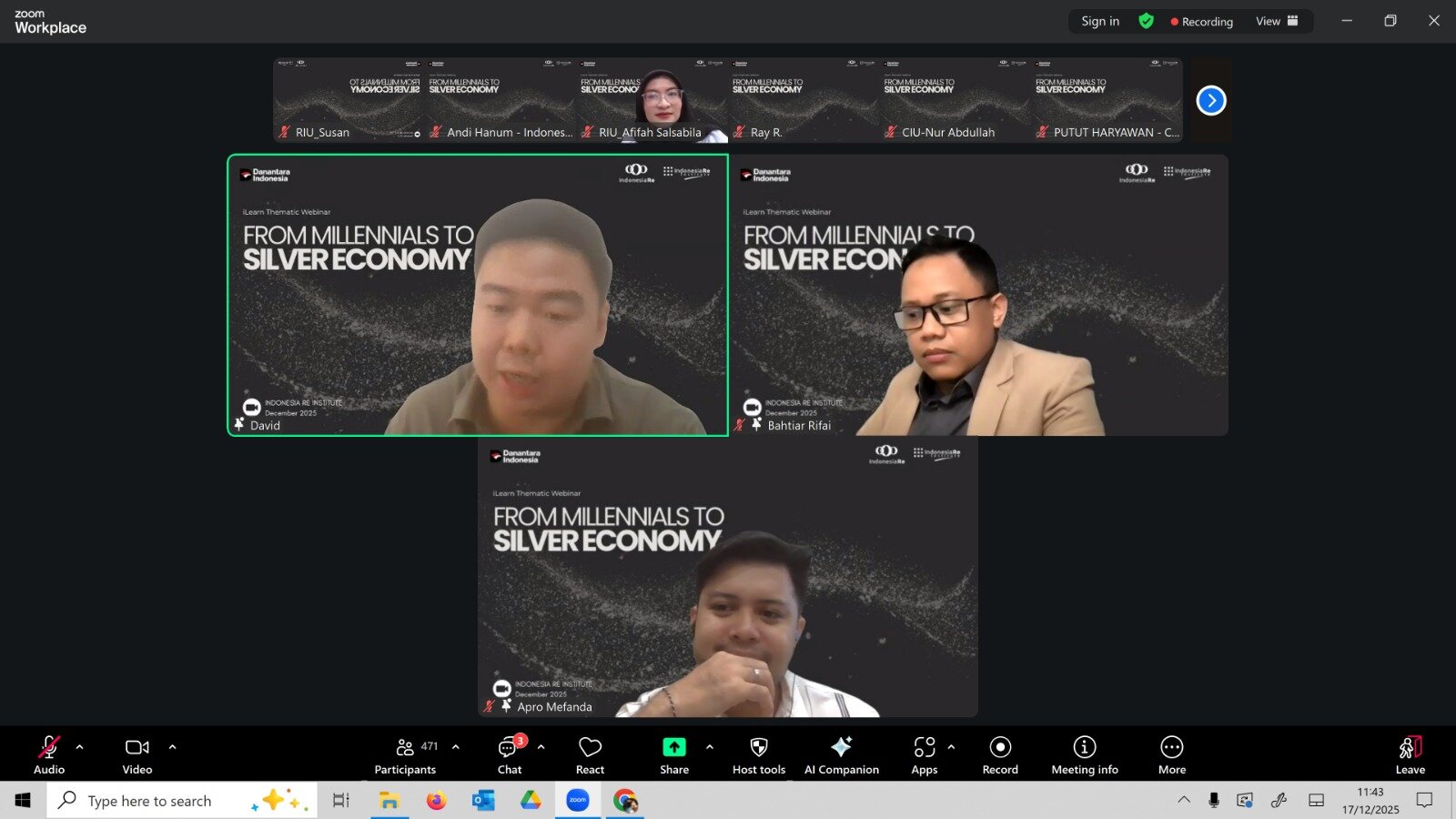Select RIU_Afifah Salsabila video thumbnail

click(652, 100)
